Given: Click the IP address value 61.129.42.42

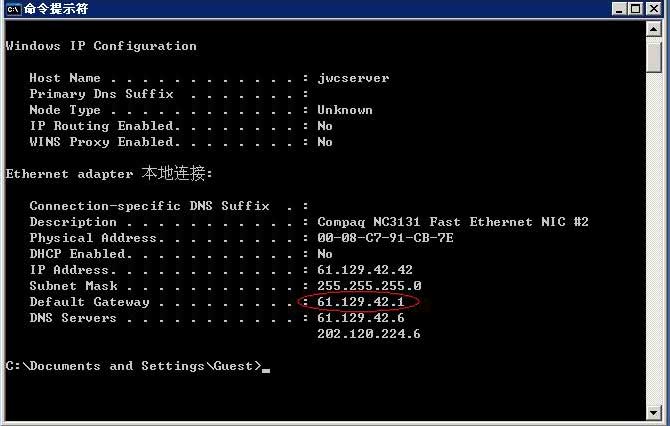Looking at the screenshot, I should pos(365,270).
